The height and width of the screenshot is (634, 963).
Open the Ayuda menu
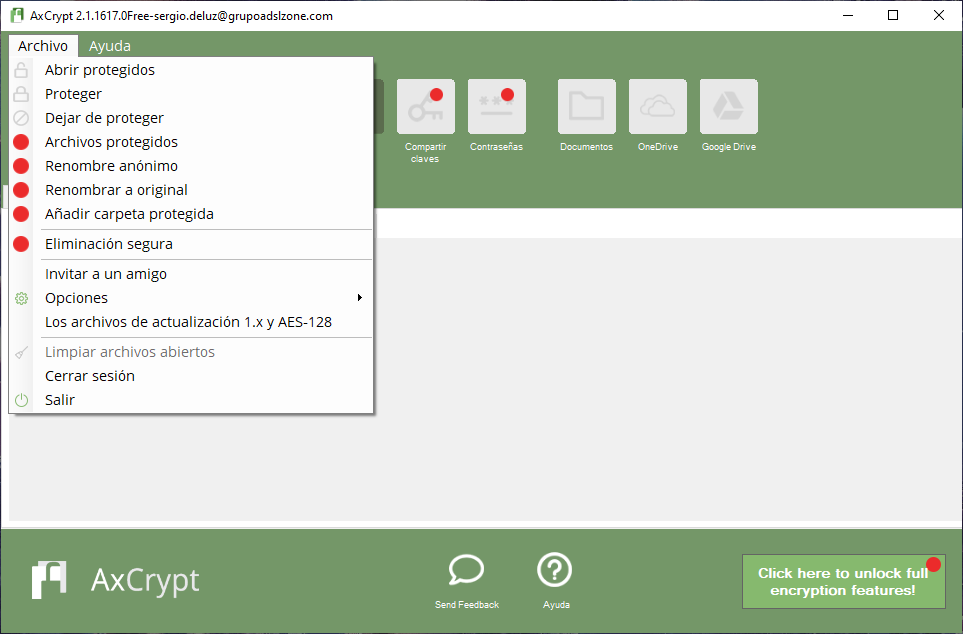tap(109, 46)
